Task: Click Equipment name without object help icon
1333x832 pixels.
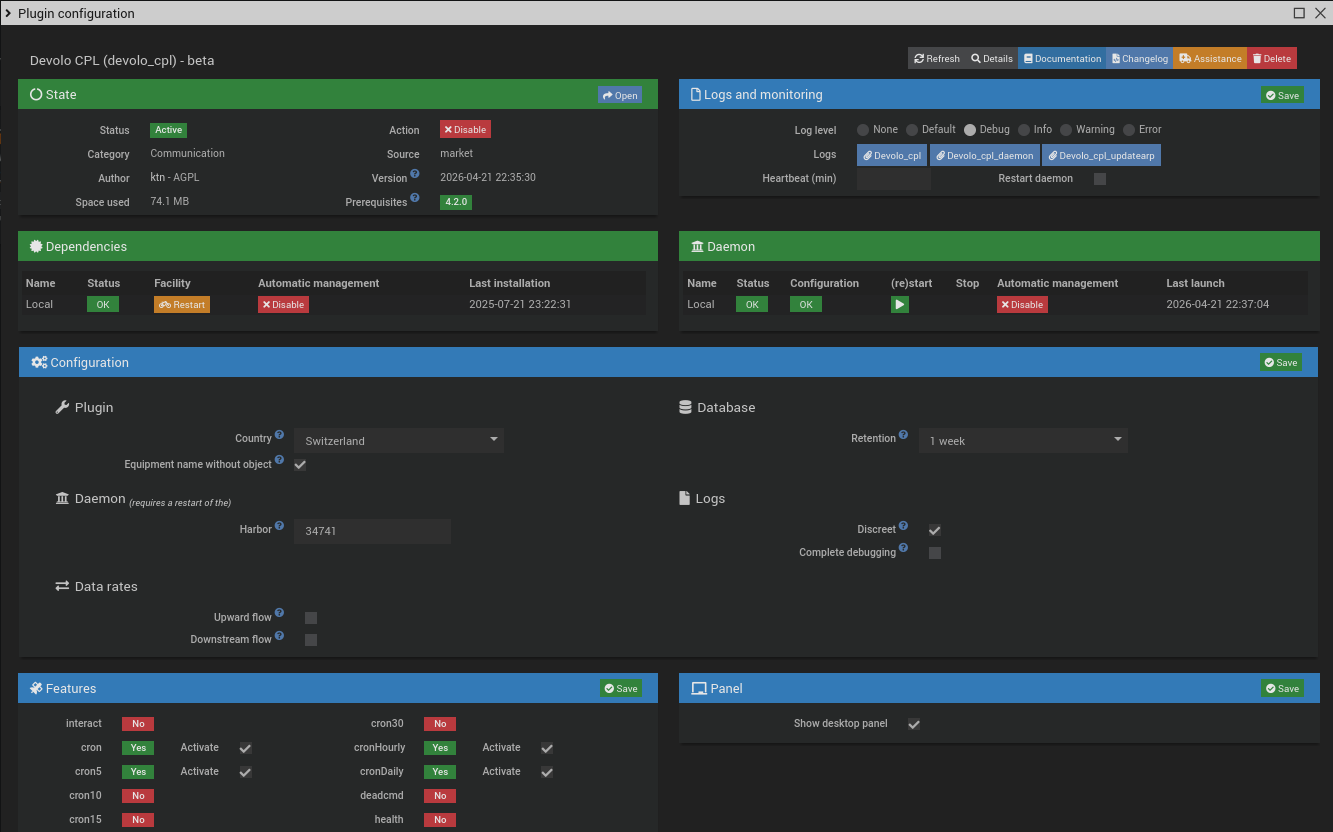Action: point(280,460)
